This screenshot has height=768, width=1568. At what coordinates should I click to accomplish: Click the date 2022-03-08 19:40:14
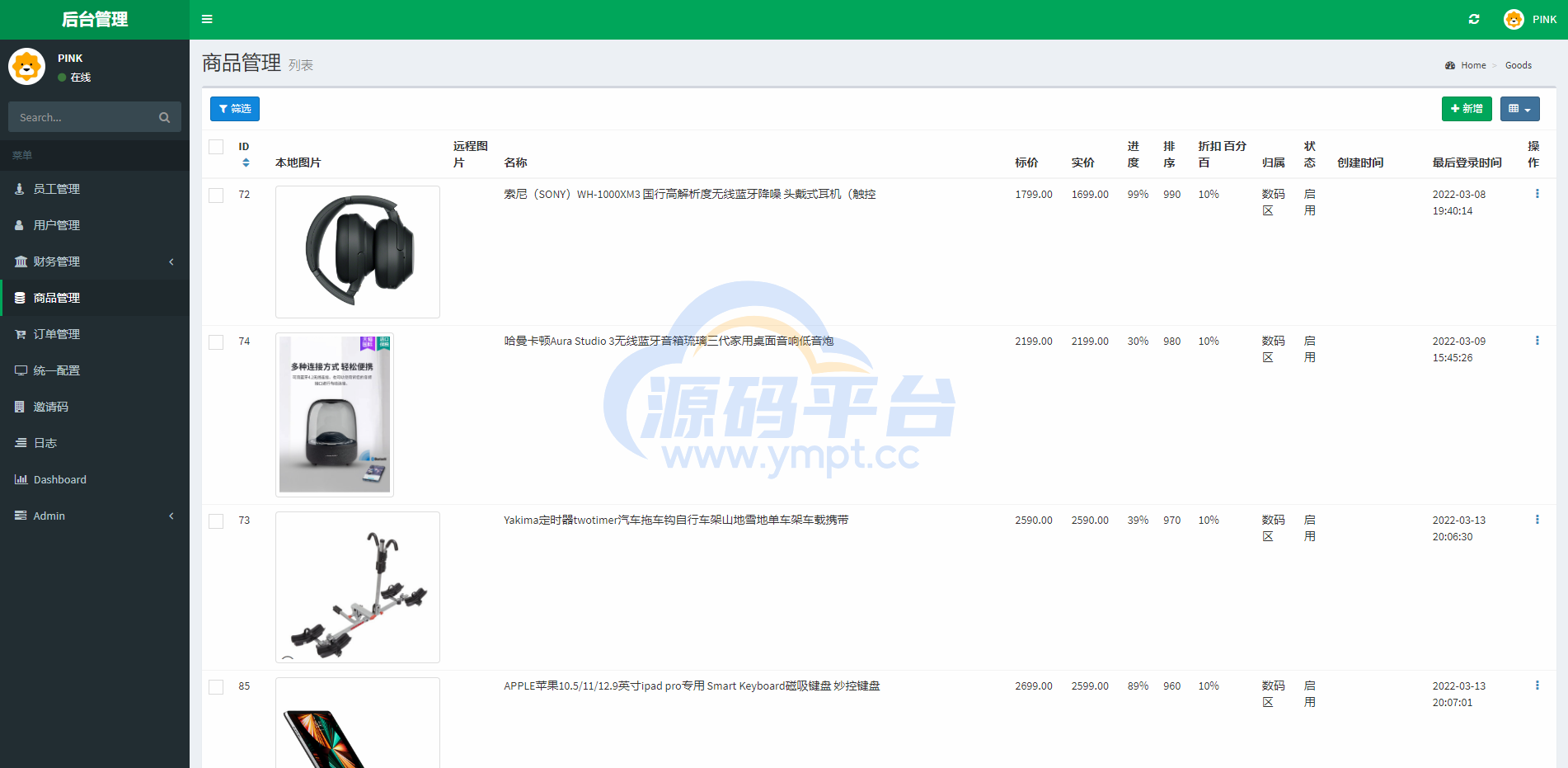[x=1458, y=202]
